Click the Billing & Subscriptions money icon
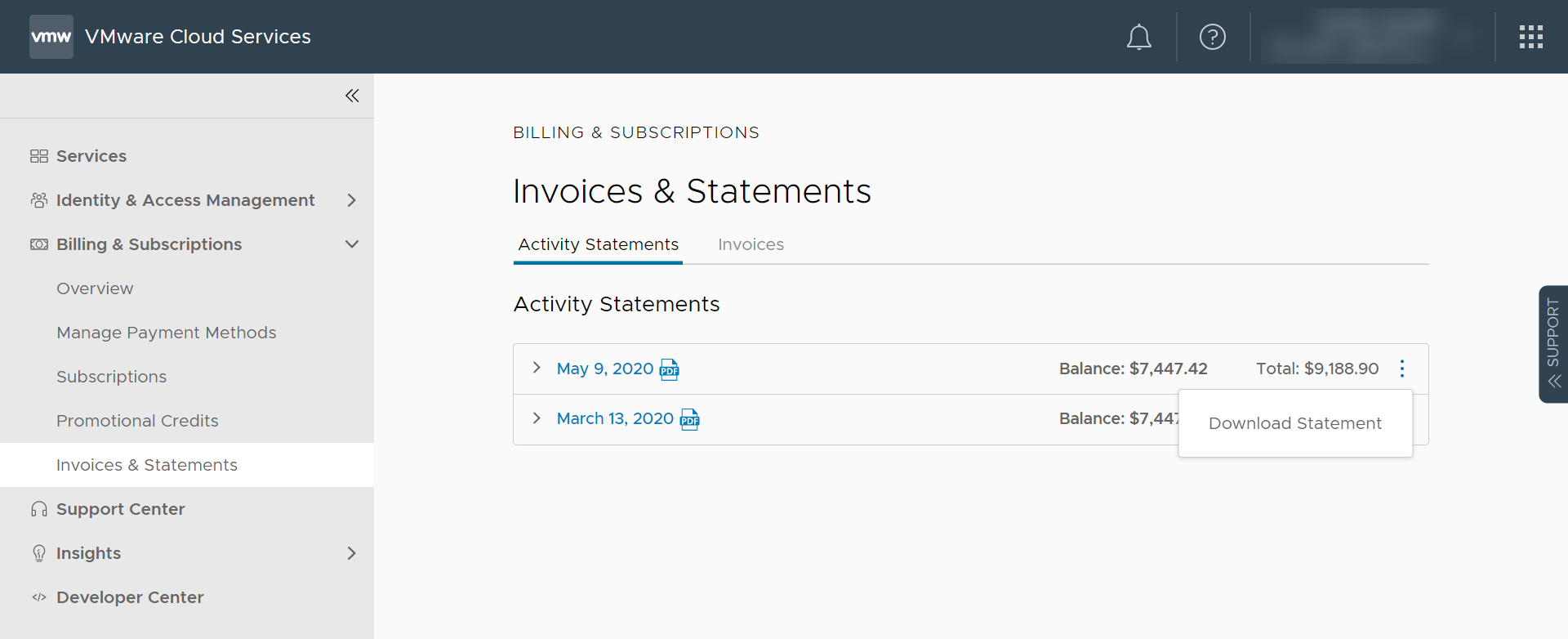 (39, 244)
